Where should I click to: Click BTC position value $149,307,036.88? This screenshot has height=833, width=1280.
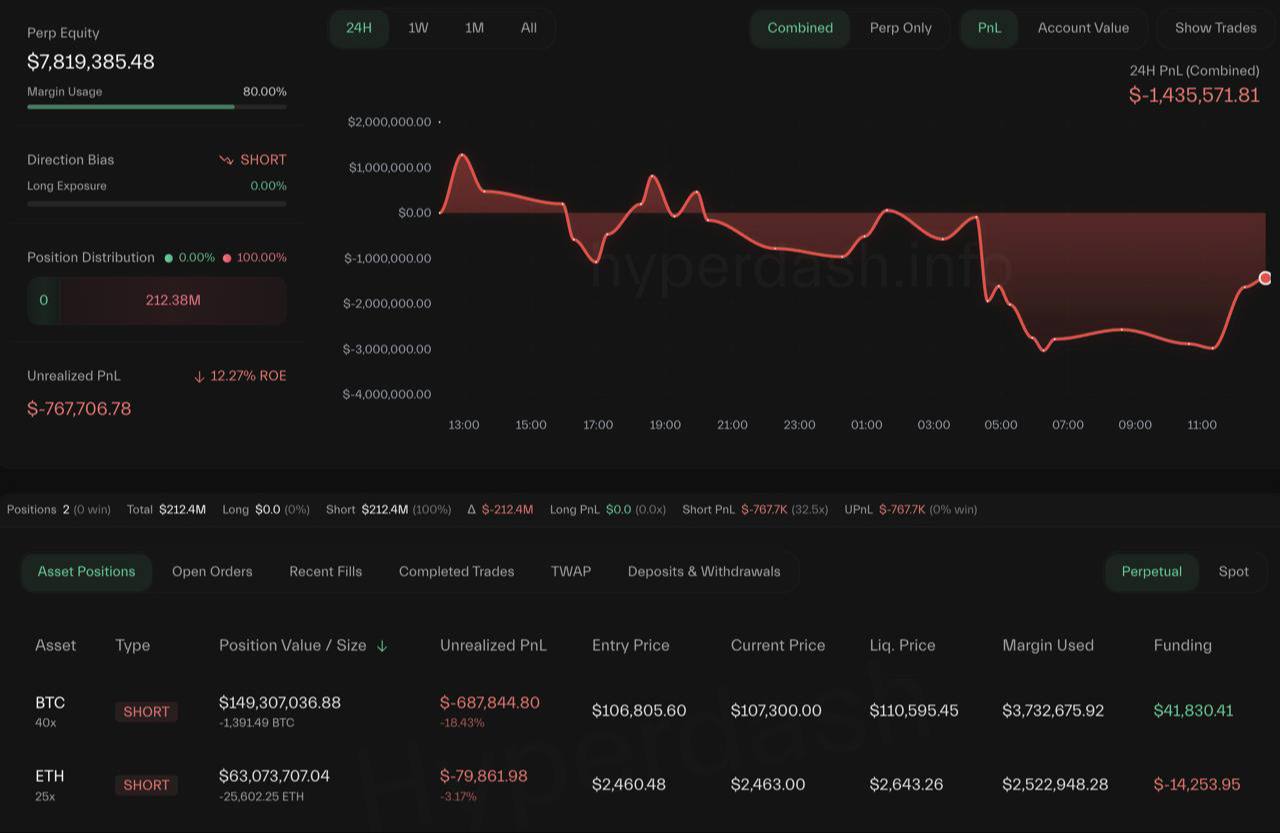pos(280,703)
